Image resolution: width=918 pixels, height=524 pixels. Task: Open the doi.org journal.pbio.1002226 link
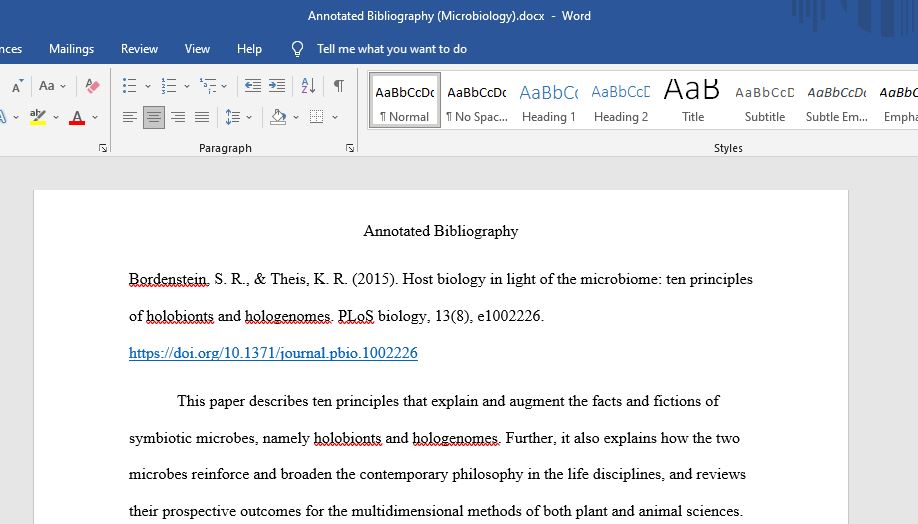273,353
